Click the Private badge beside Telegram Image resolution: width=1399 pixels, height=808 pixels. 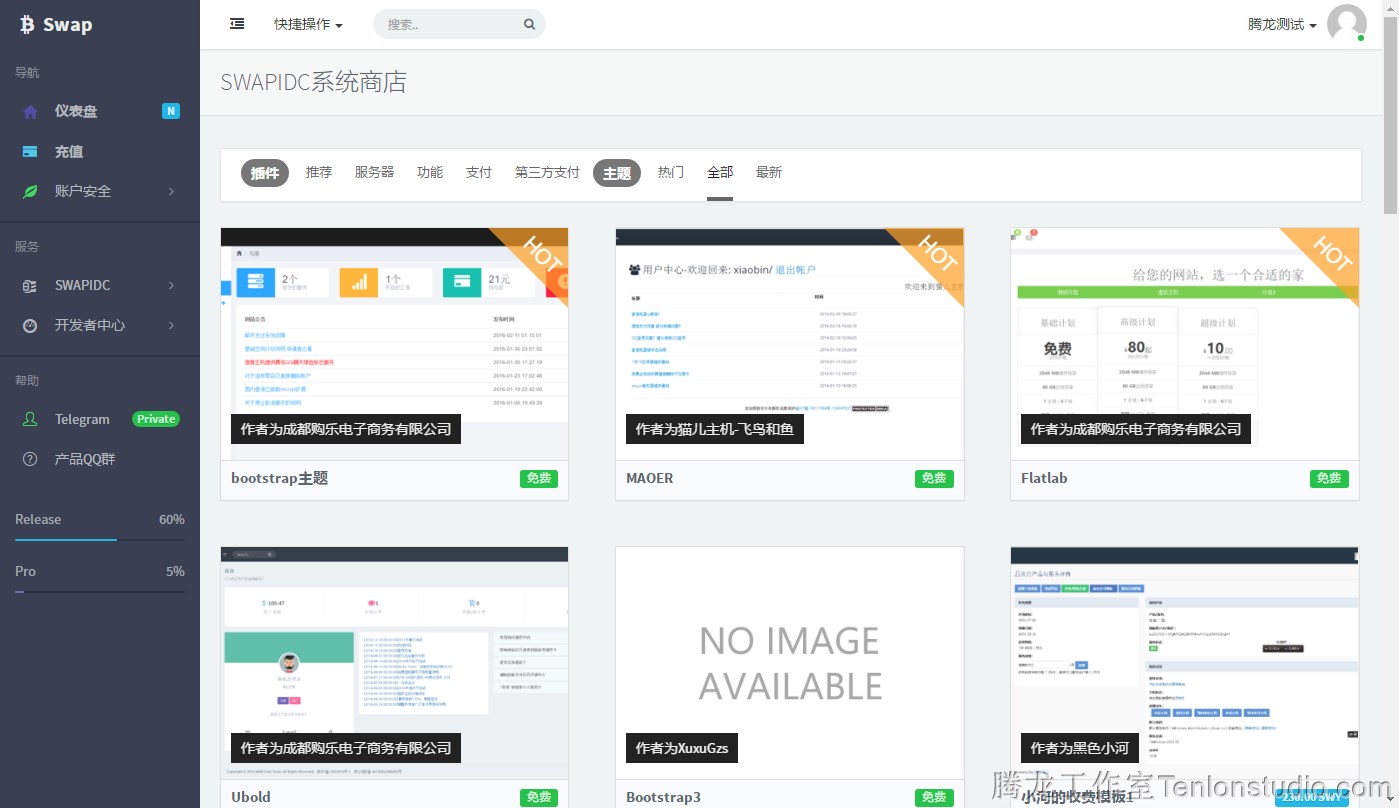pyautogui.click(x=156, y=419)
